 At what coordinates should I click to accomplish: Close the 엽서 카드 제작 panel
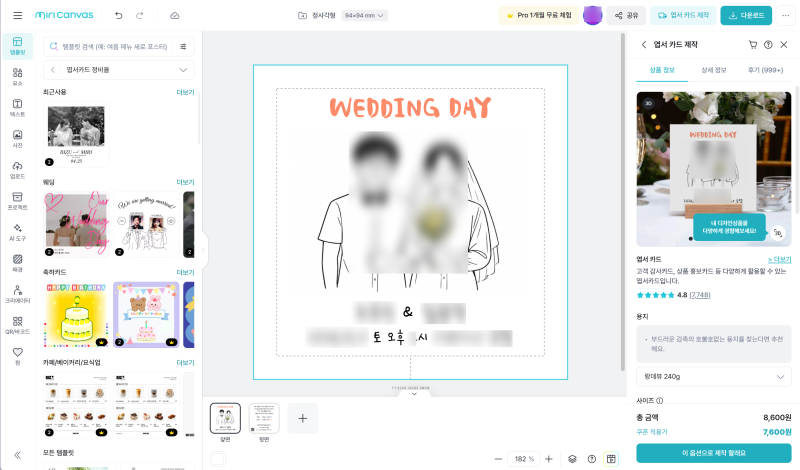(784, 44)
